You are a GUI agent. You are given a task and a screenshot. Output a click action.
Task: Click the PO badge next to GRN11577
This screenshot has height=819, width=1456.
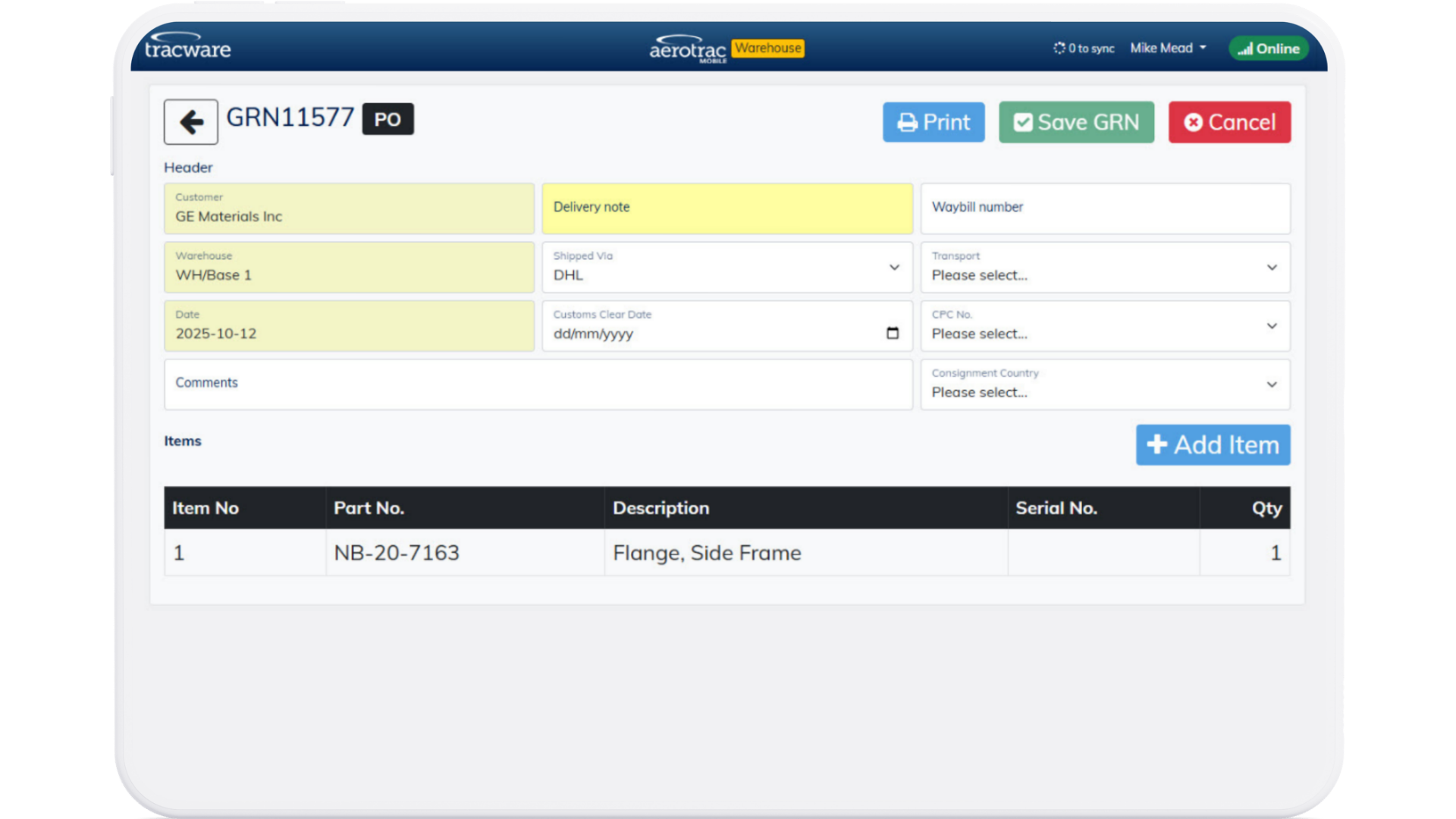(x=388, y=119)
